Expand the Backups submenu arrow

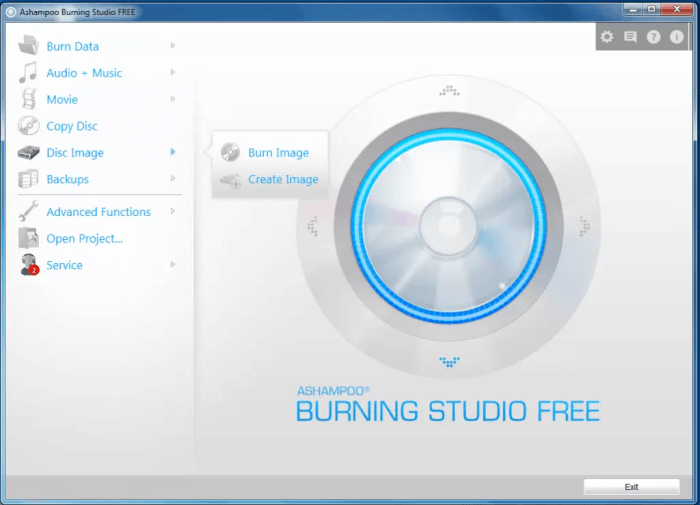[x=173, y=178]
